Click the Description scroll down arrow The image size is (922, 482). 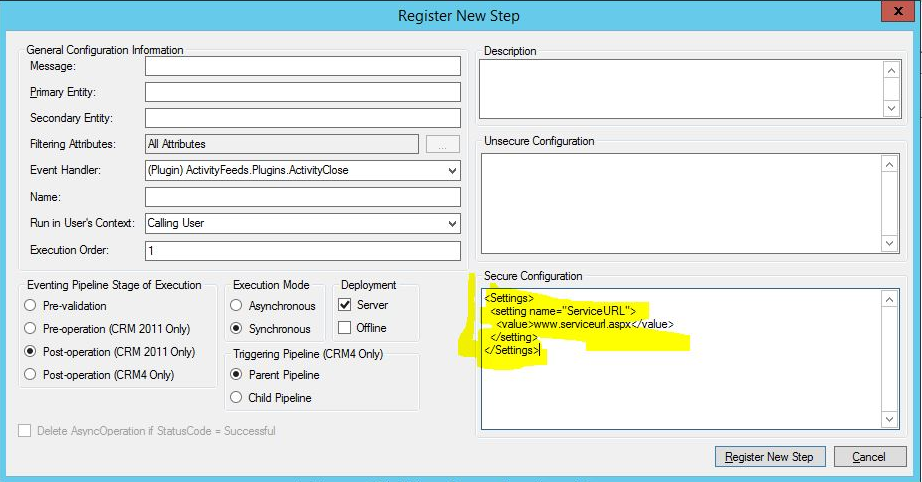point(891,108)
